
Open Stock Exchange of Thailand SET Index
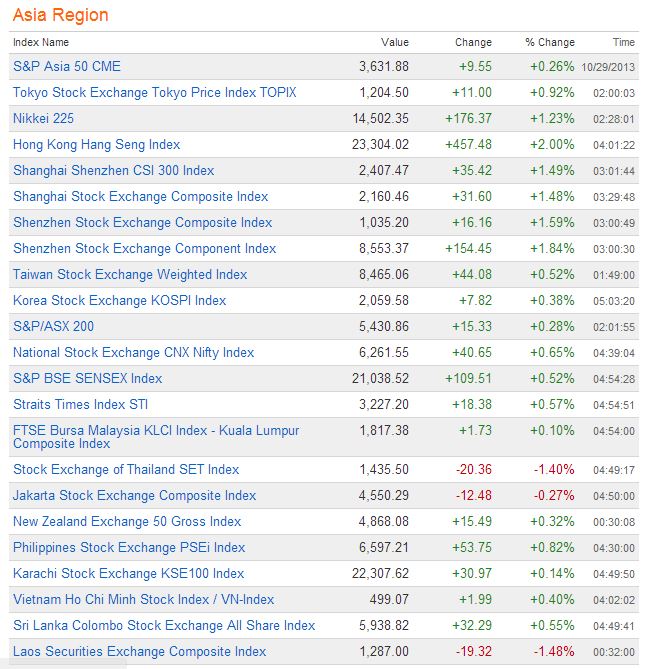[x=126, y=469]
